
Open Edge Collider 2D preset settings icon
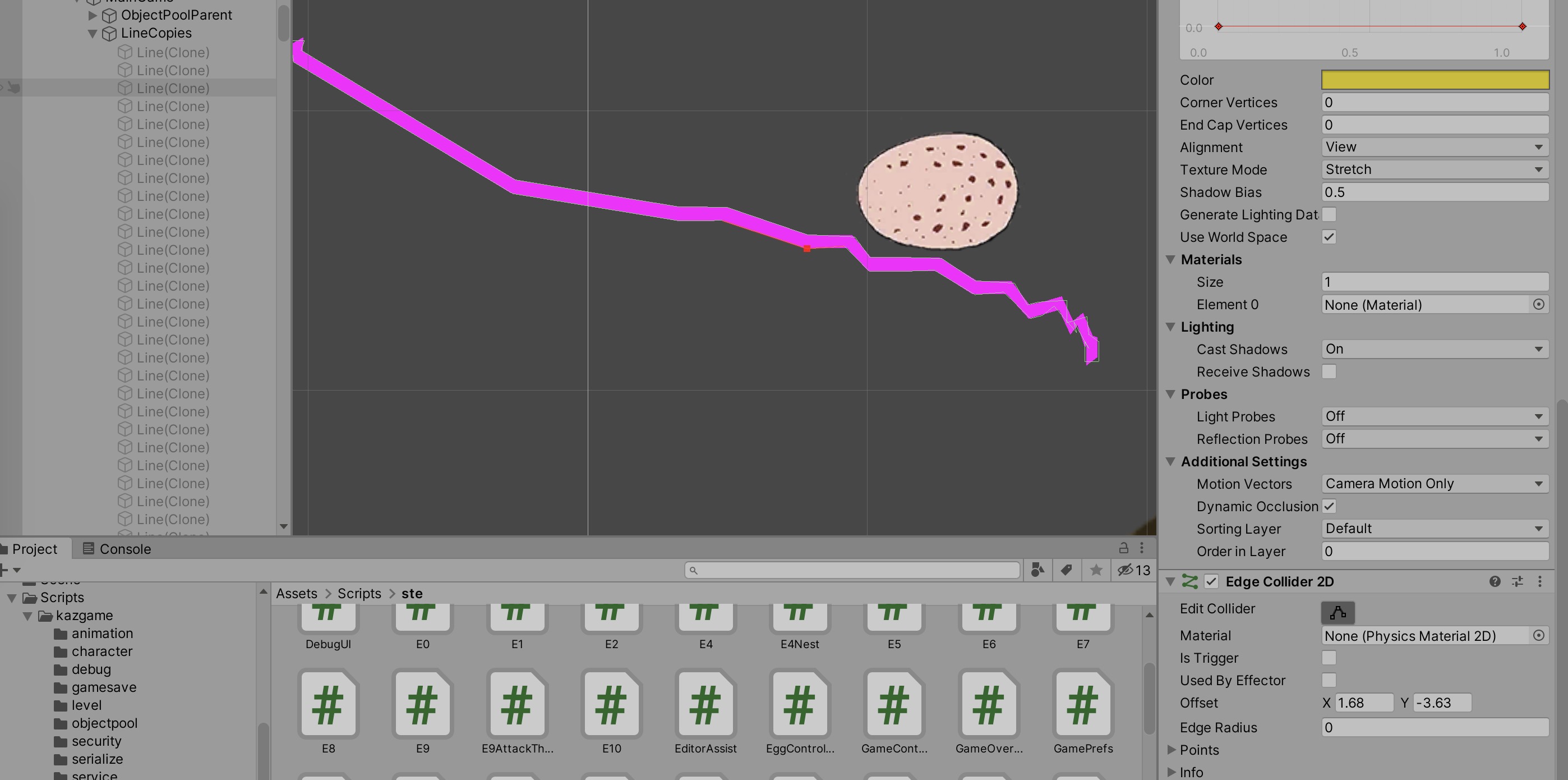point(1518,581)
